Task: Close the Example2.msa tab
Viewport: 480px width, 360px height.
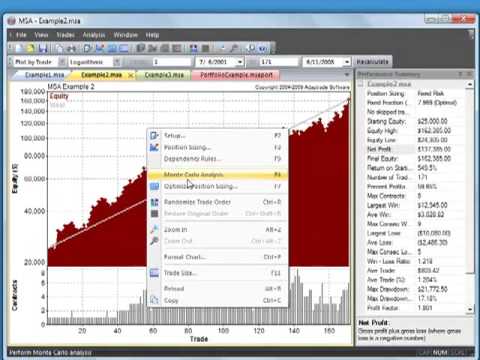Action: tap(131, 75)
